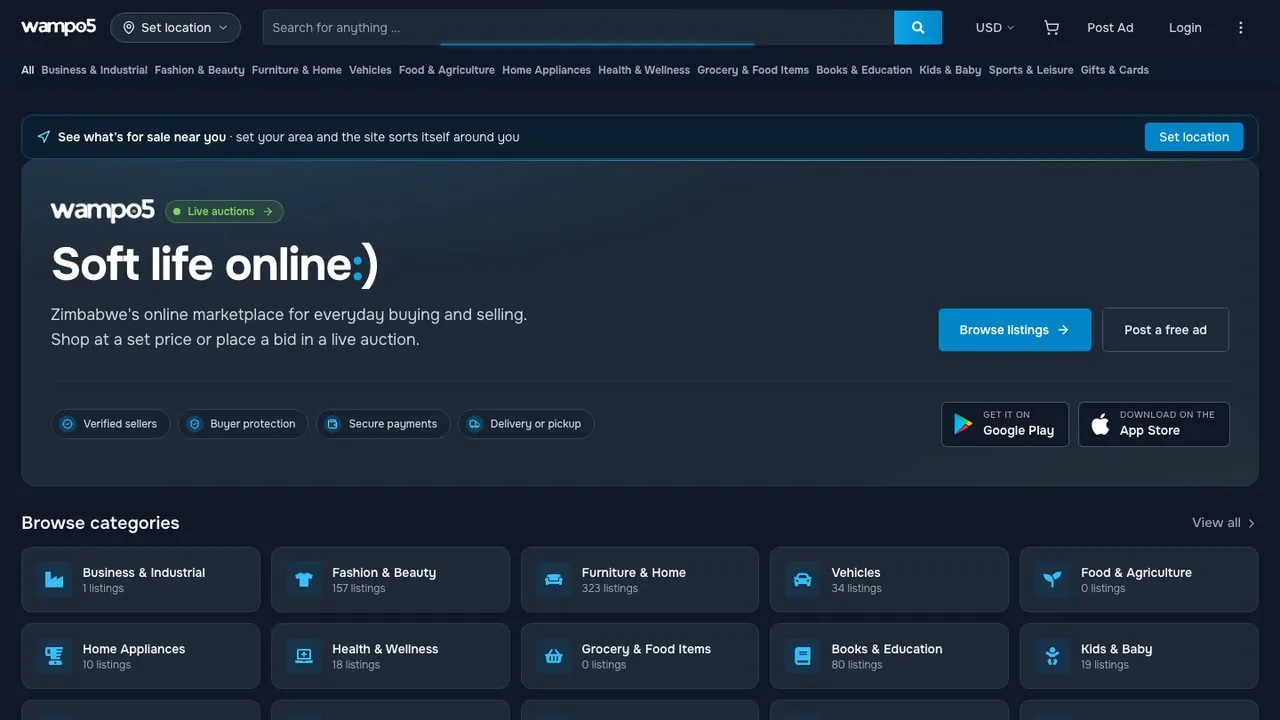
Task: Open Vehicles in the category bar
Action: click(x=370, y=70)
